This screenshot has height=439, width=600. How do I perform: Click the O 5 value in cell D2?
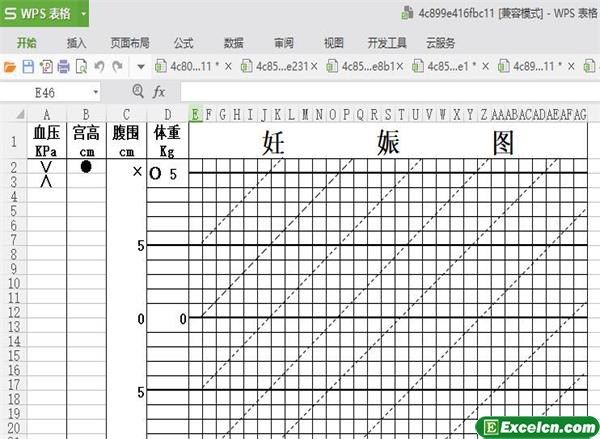(x=163, y=174)
